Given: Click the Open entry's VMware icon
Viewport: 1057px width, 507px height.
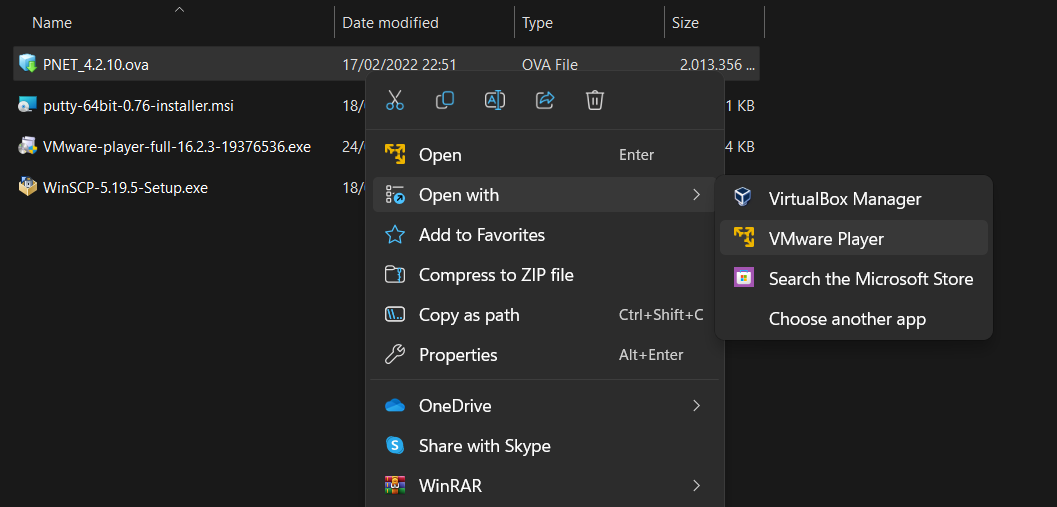Looking at the screenshot, I should [394, 154].
